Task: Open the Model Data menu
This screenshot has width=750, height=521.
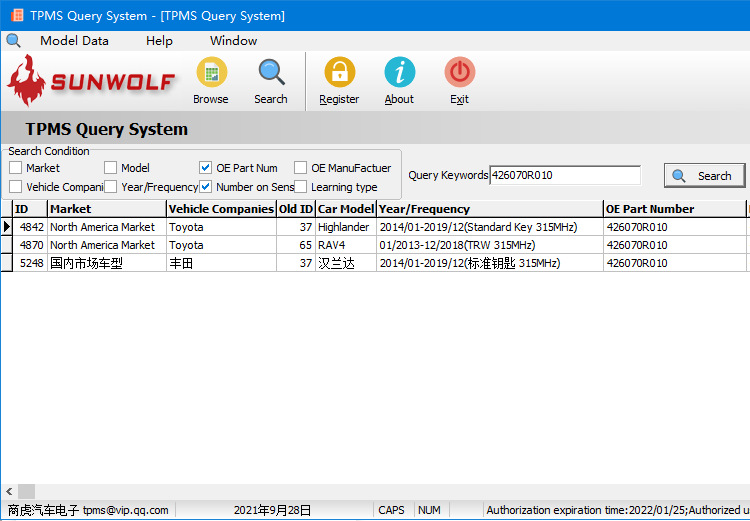Action: (74, 41)
